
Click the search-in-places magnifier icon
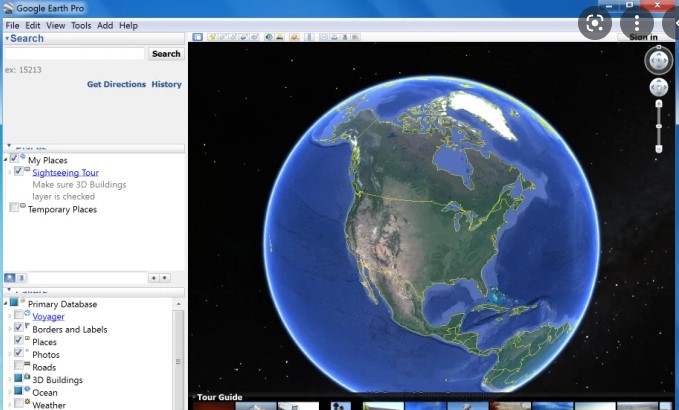coord(9,278)
